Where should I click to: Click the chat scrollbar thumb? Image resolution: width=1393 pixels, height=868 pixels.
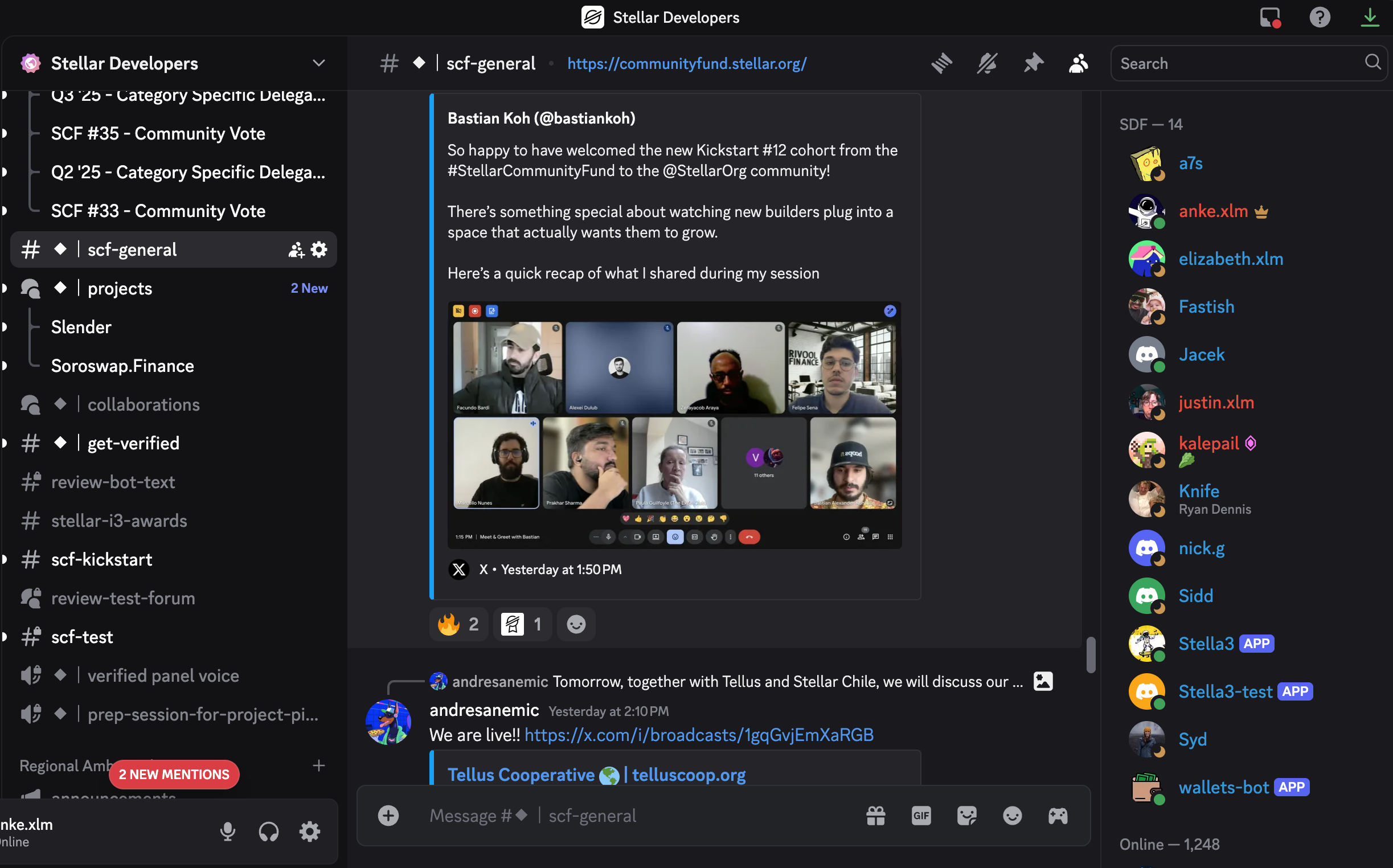1091,654
